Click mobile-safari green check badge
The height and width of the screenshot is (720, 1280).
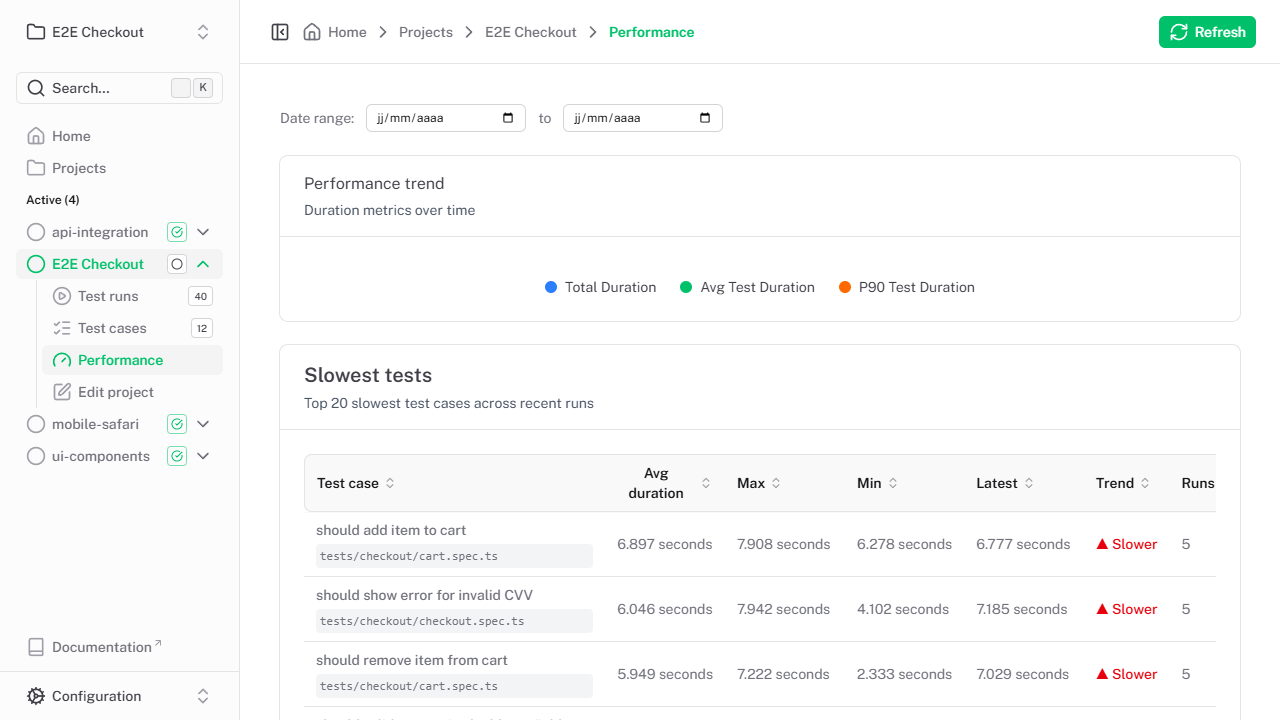[177, 424]
